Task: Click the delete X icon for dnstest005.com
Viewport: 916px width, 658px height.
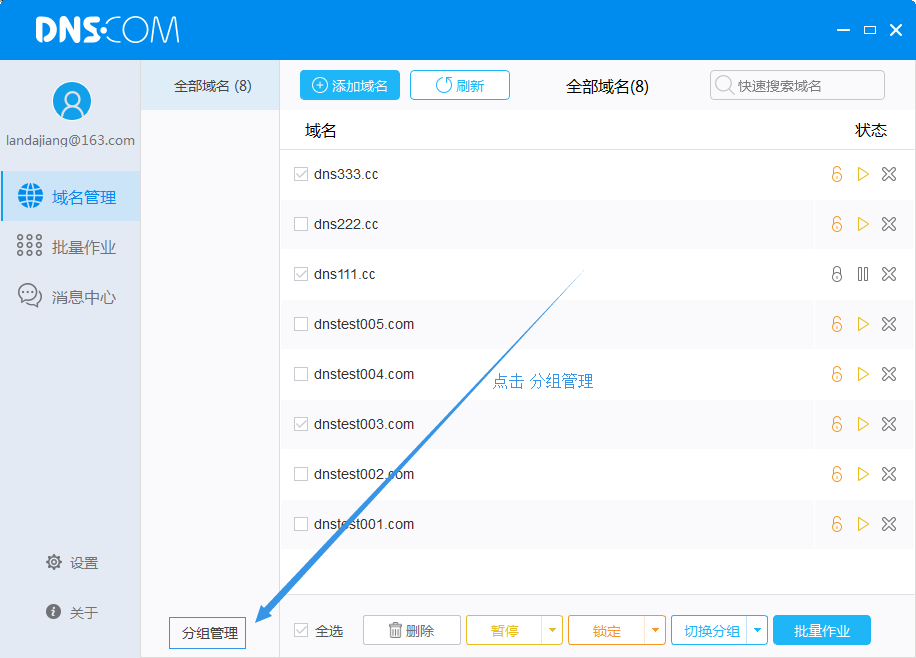Action: click(x=889, y=324)
